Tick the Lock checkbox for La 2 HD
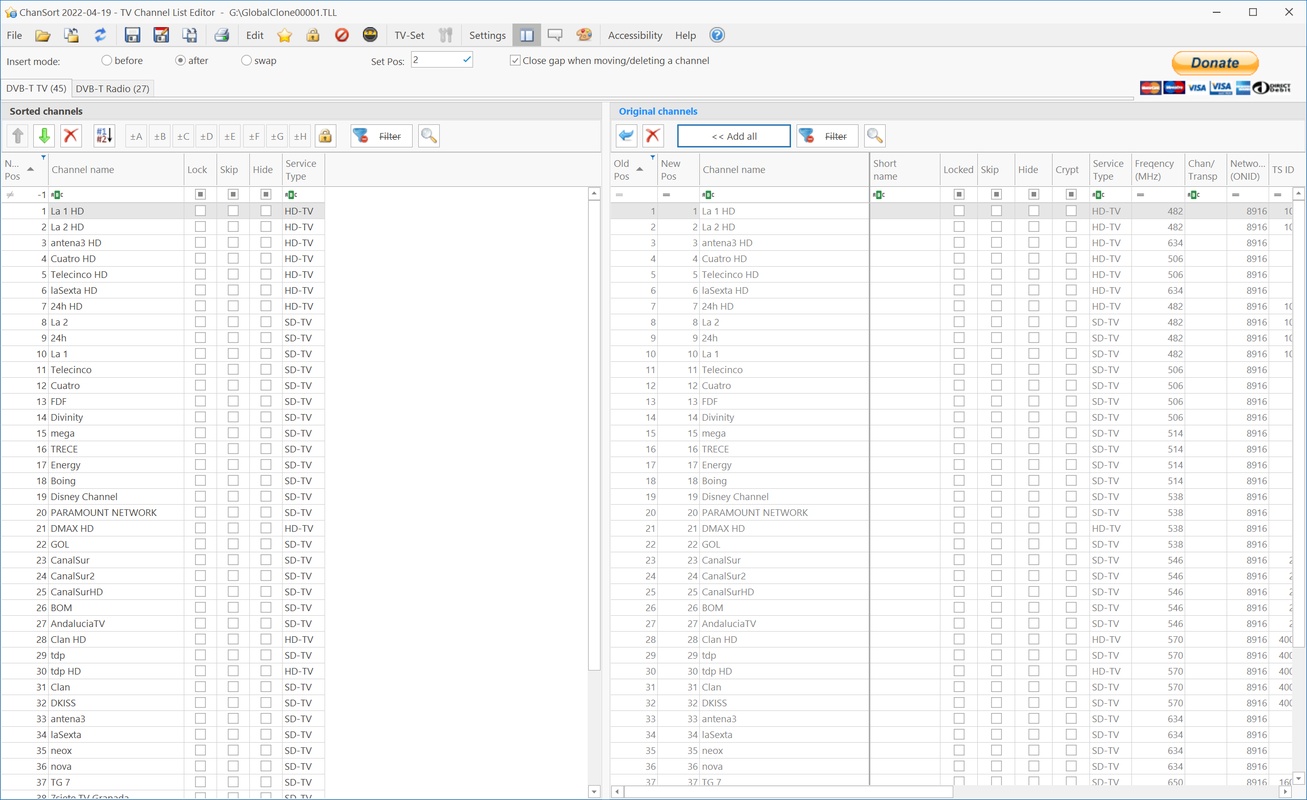1307x800 pixels. [201, 227]
